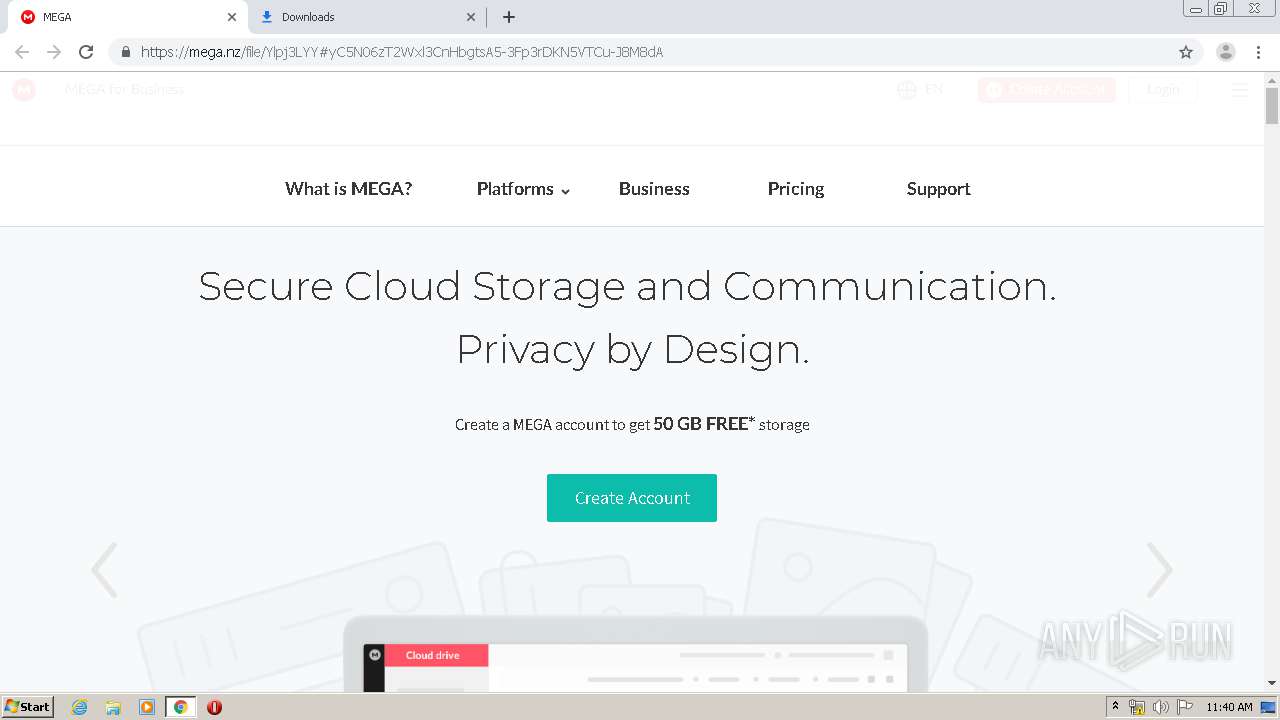Expand the Platforms dropdown
The height and width of the screenshot is (720, 1280).
[x=523, y=189]
